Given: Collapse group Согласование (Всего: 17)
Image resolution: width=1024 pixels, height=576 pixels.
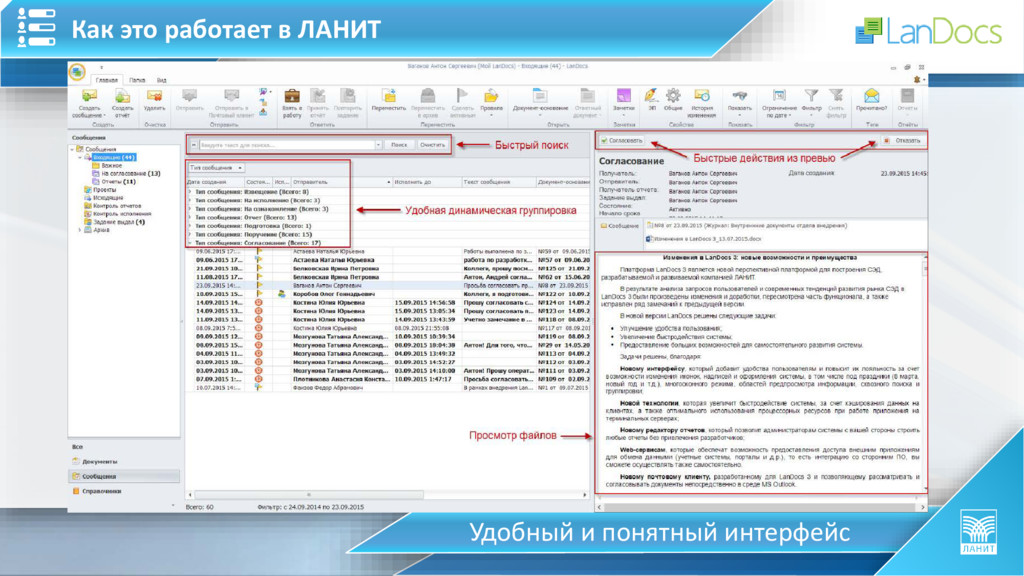Looking at the screenshot, I should (191, 243).
